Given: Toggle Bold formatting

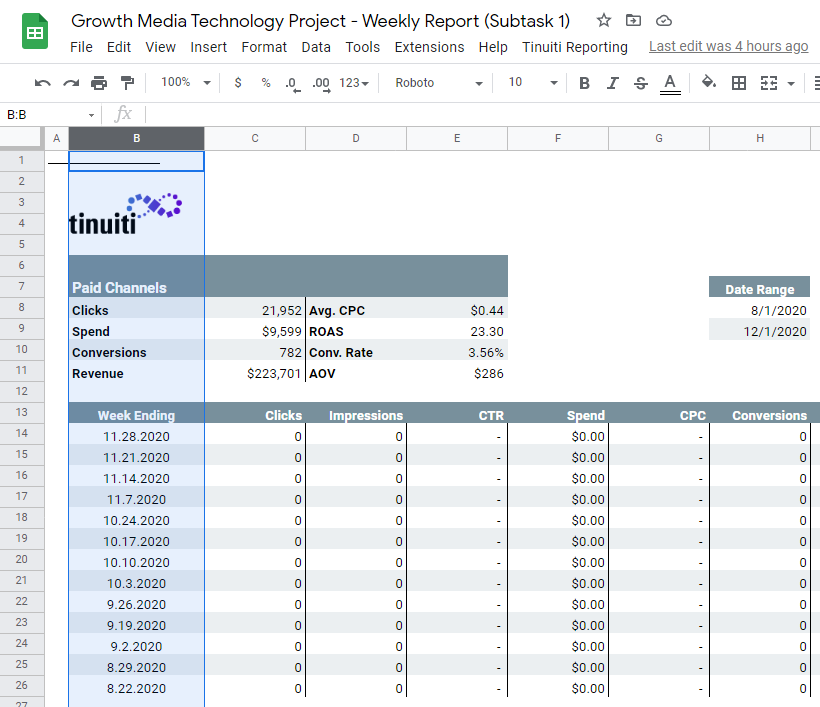Looking at the screenshot, I should [x=584, y=83].
